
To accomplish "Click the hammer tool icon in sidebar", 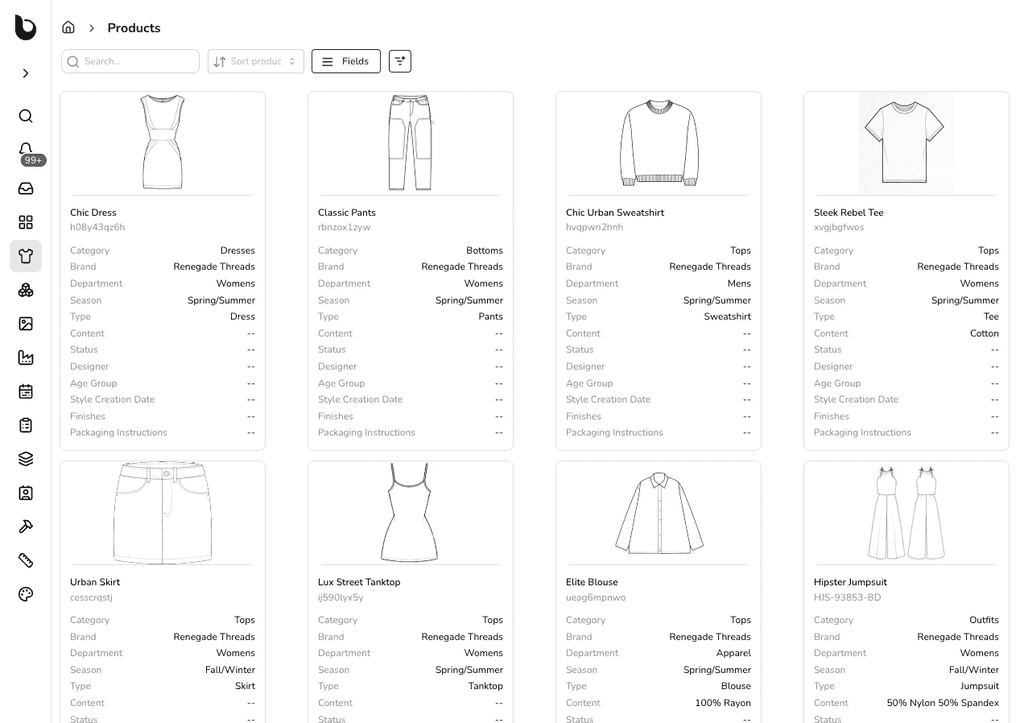I will pyautogui.click(x=25, y=526).
